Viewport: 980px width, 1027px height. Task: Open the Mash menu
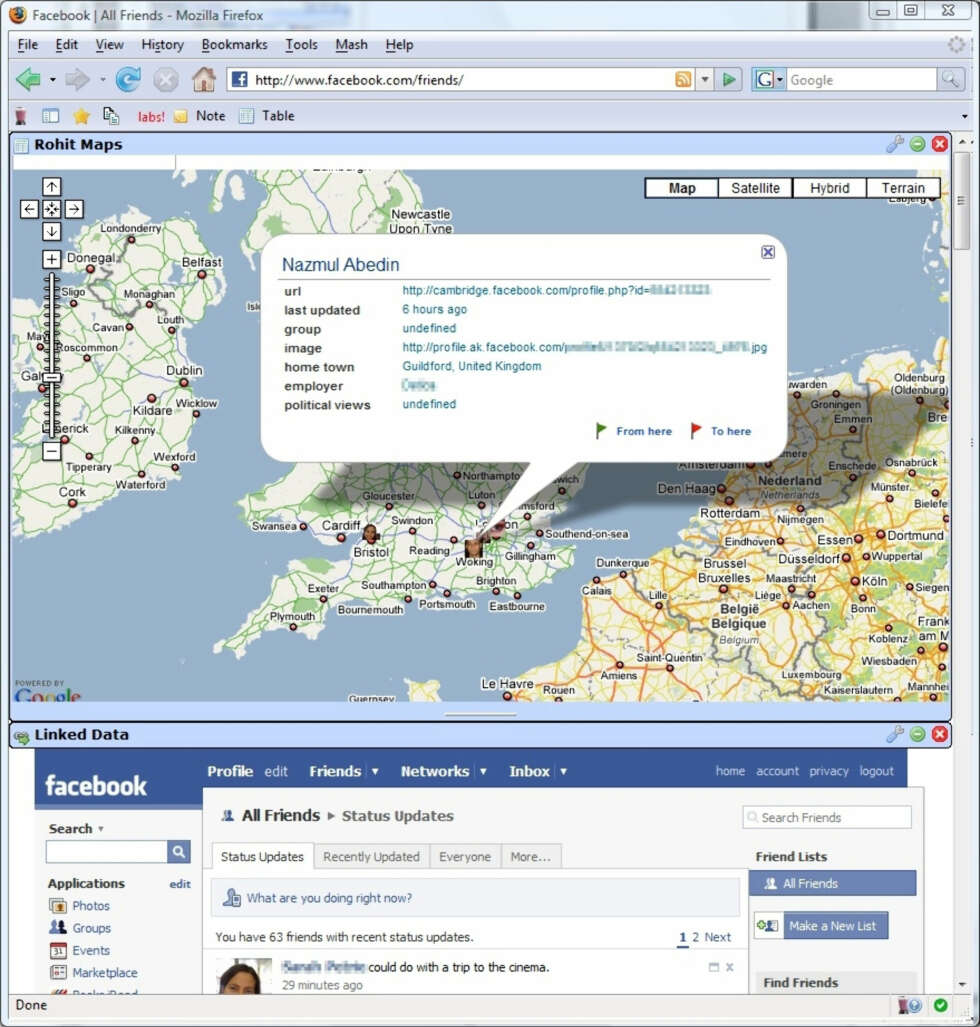[x=351, y=45]
